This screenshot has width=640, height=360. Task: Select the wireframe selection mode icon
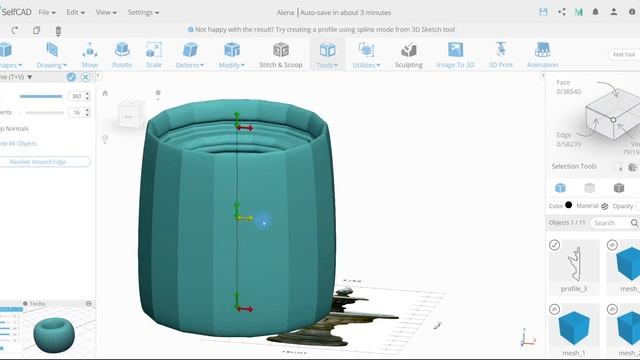click(589, 188)
